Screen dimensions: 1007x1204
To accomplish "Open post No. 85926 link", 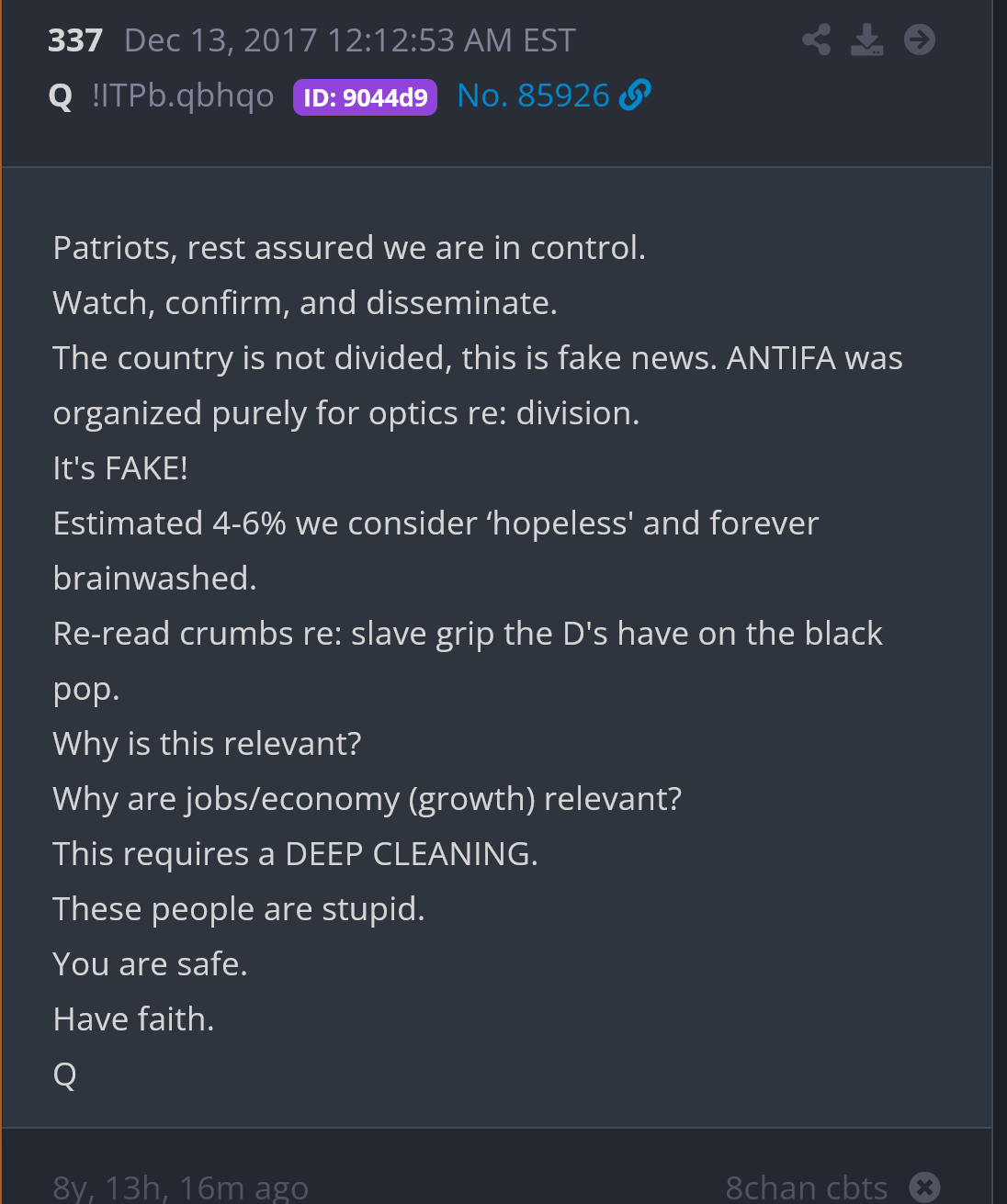I will [x=533, y=96].
